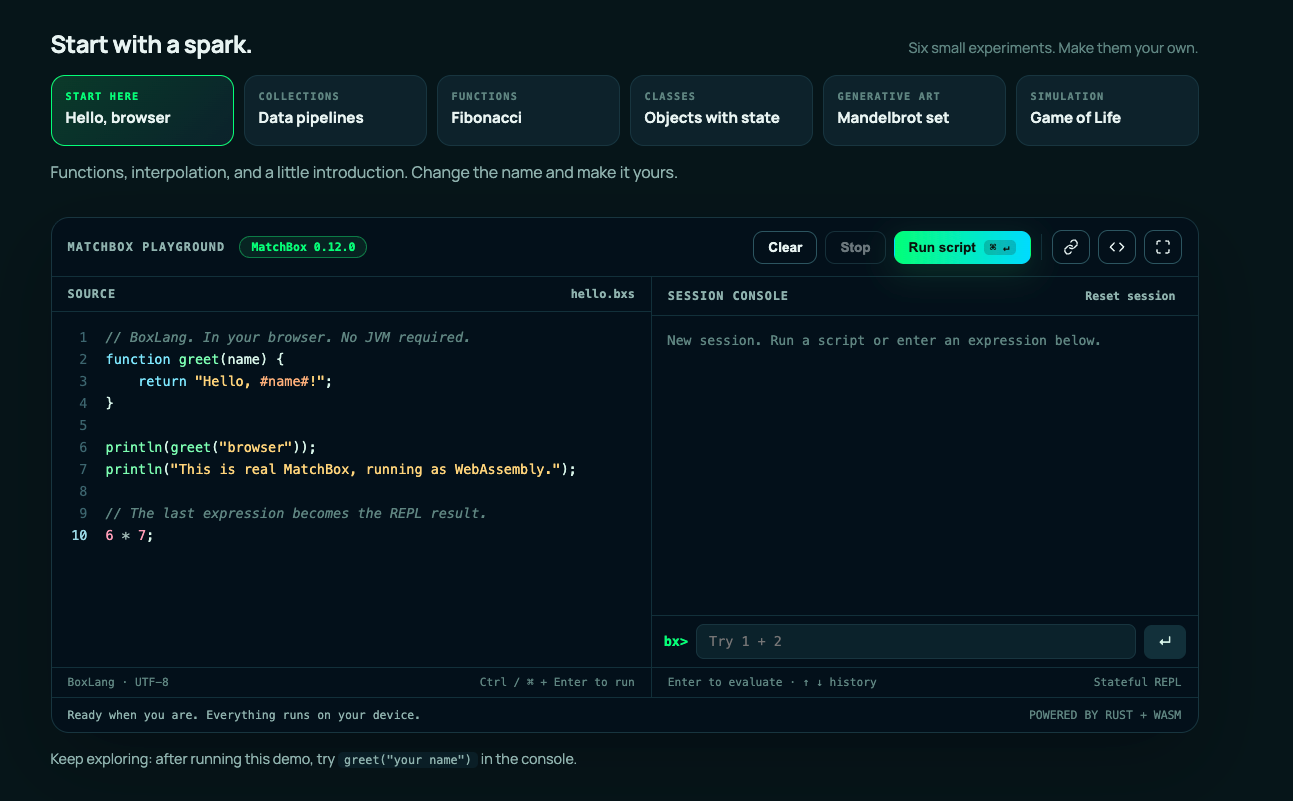Place cursor on the return "Hello, #name#!" line
The width and height of the screenshot is (1293, 801).
tap(235, 381)
